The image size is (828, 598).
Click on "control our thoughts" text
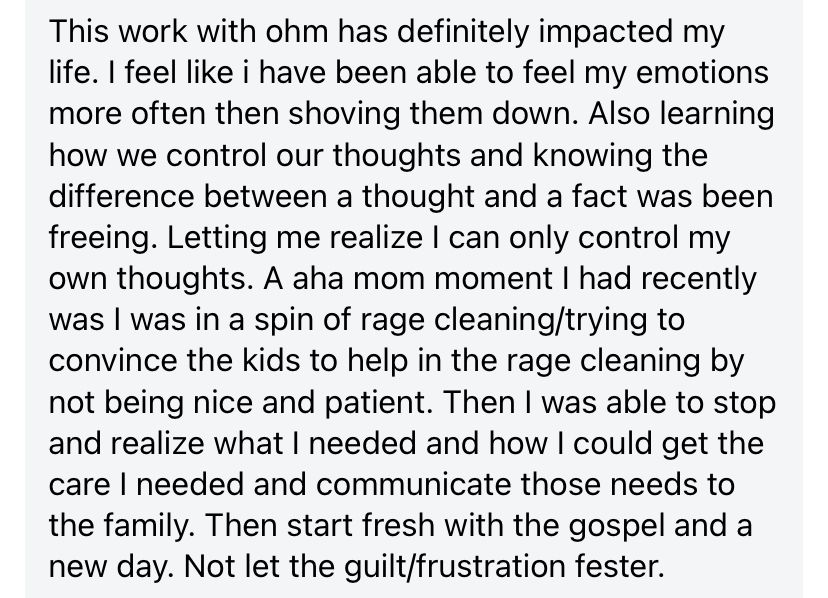coord(313,156)
